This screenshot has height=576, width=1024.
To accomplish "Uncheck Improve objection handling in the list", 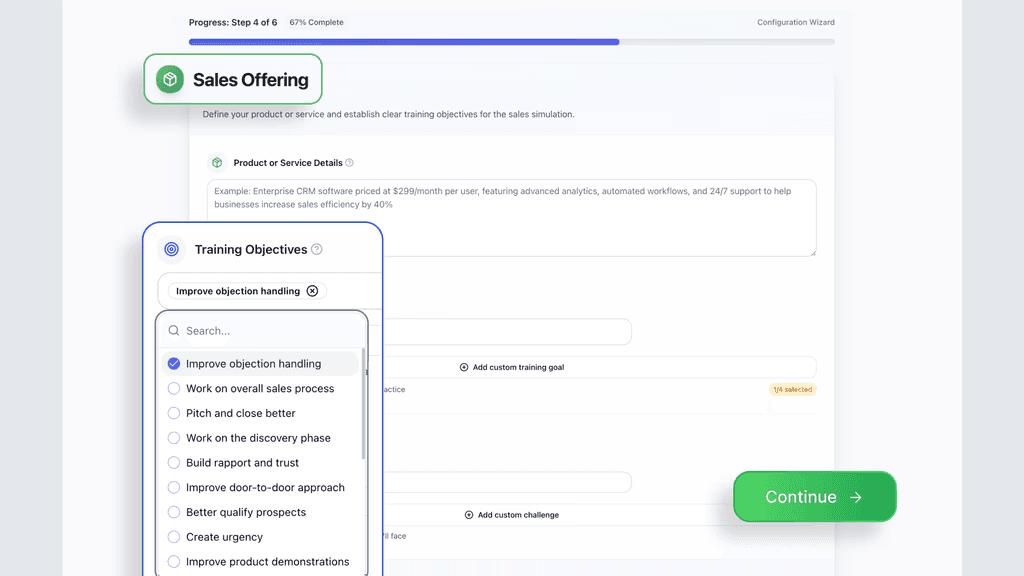I will coord(174,363).
